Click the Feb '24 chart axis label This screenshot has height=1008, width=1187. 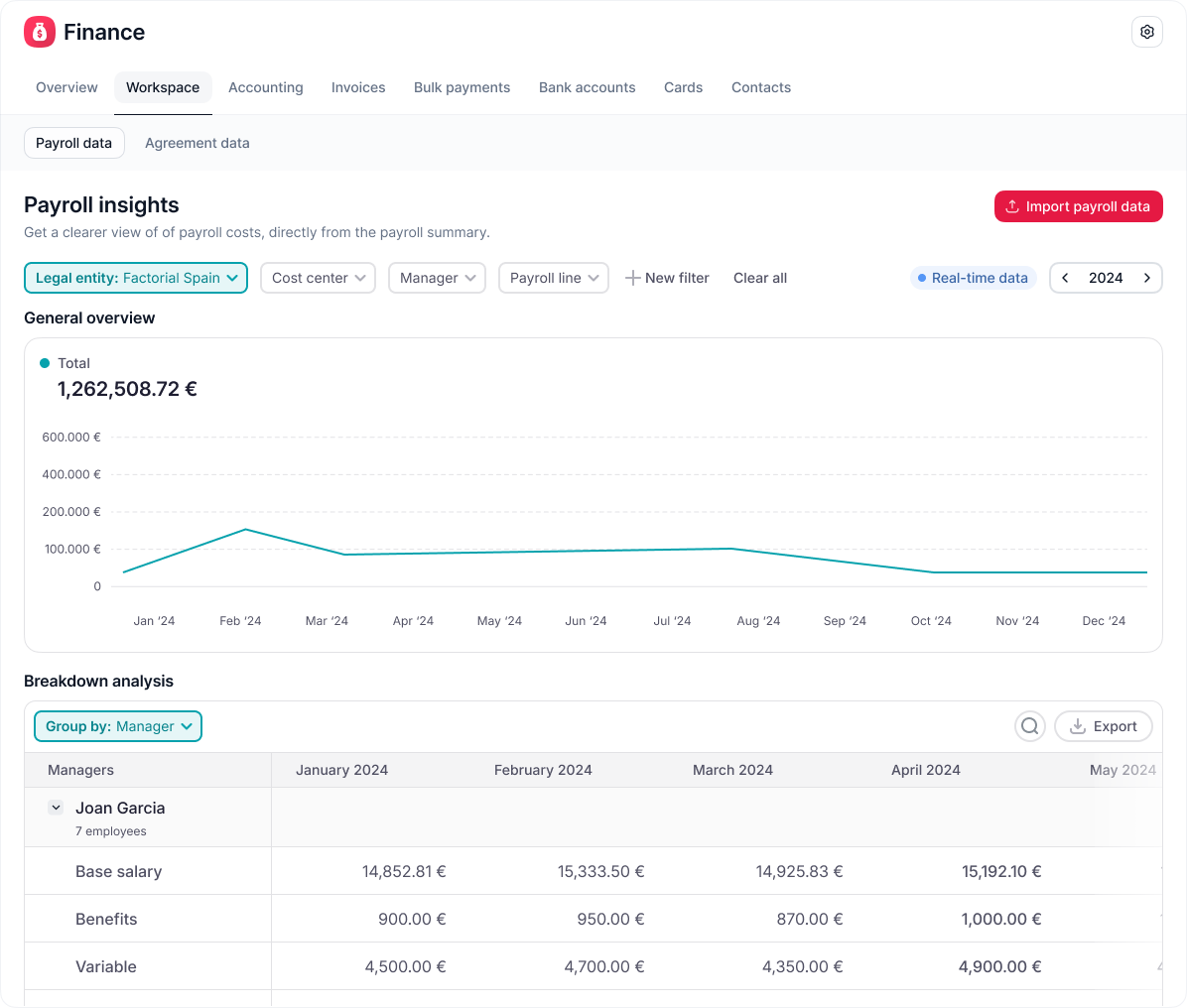240,620
